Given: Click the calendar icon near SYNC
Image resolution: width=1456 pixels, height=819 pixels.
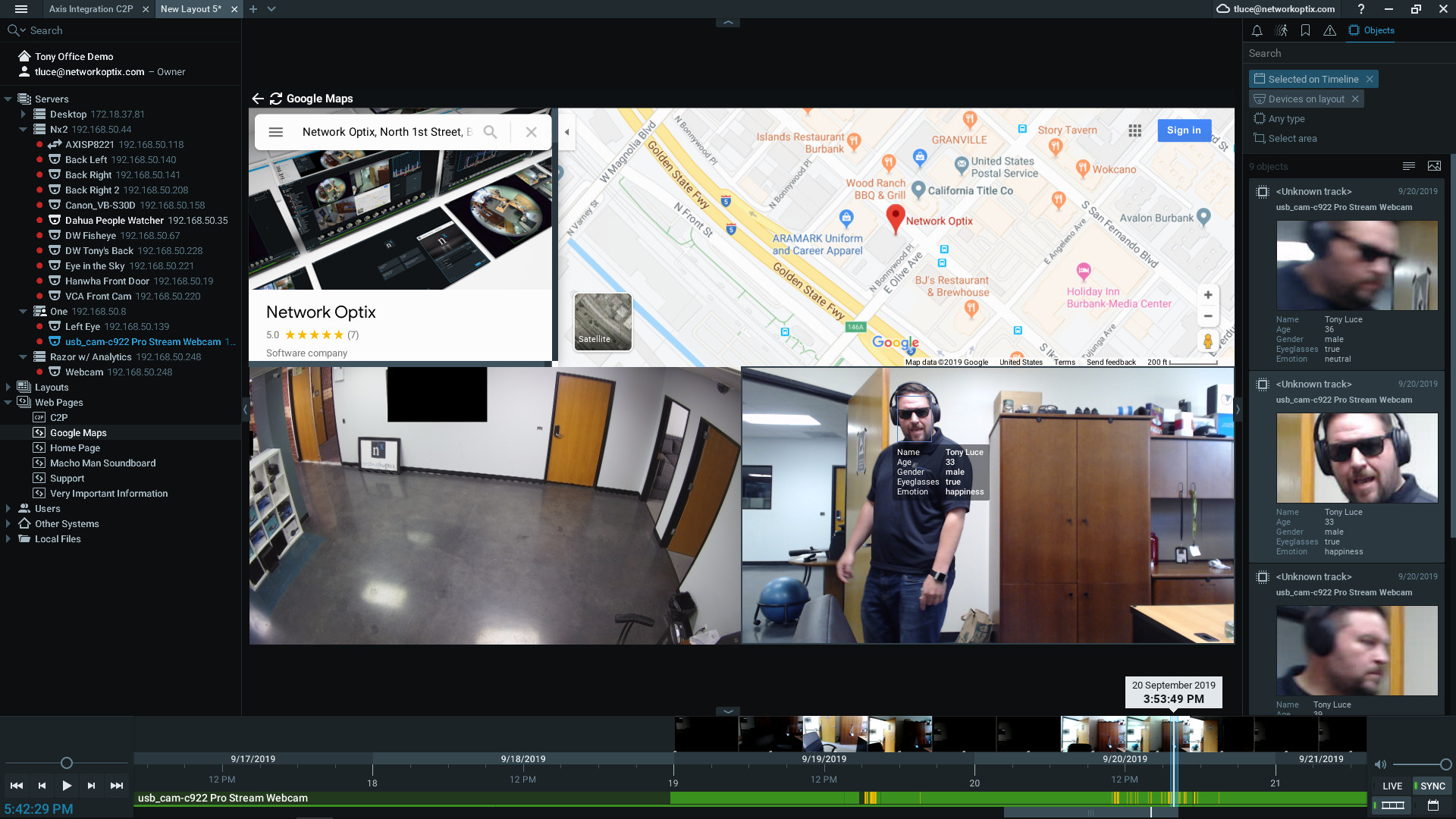Looking at the screenshot, I should (x=1432, y=805).
